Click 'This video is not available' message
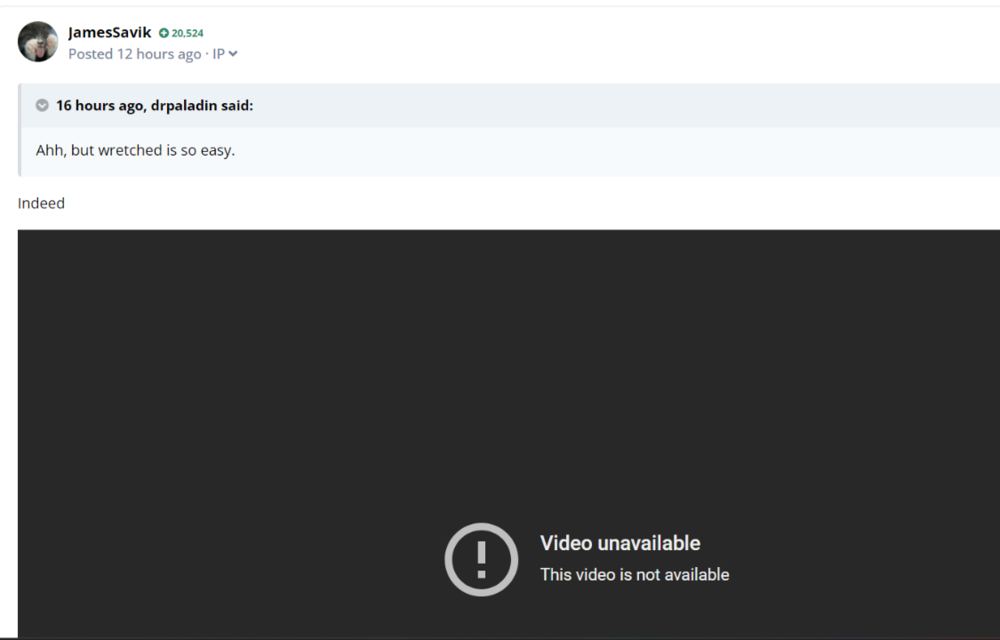 pyautogui.click(x=634, y=574)
